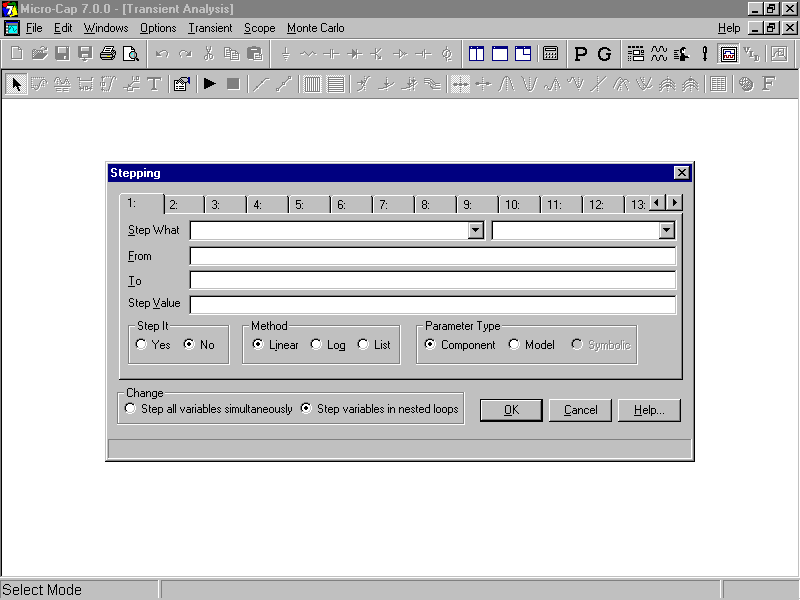This screenshot has height=600, width=800.
Task: Click the Cancel button
Action: pyautogui.click(x=580, y=410)
